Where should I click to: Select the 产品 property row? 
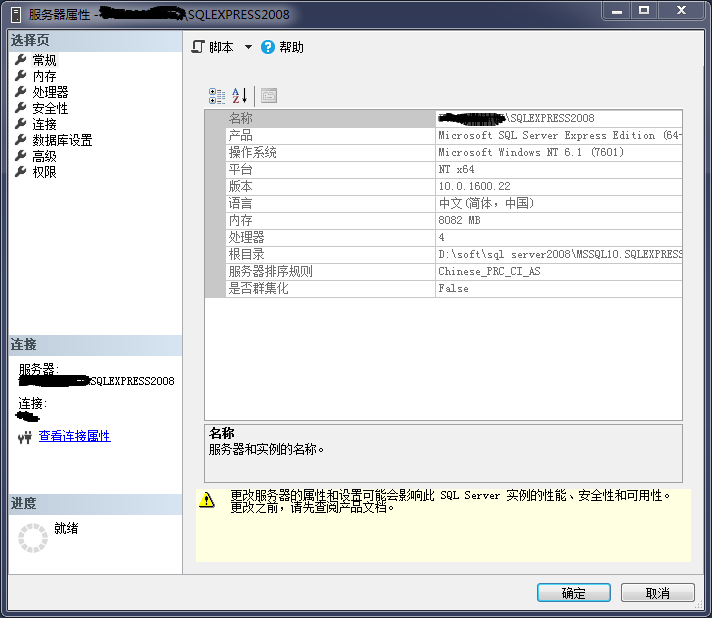click(x=444, y=135)
